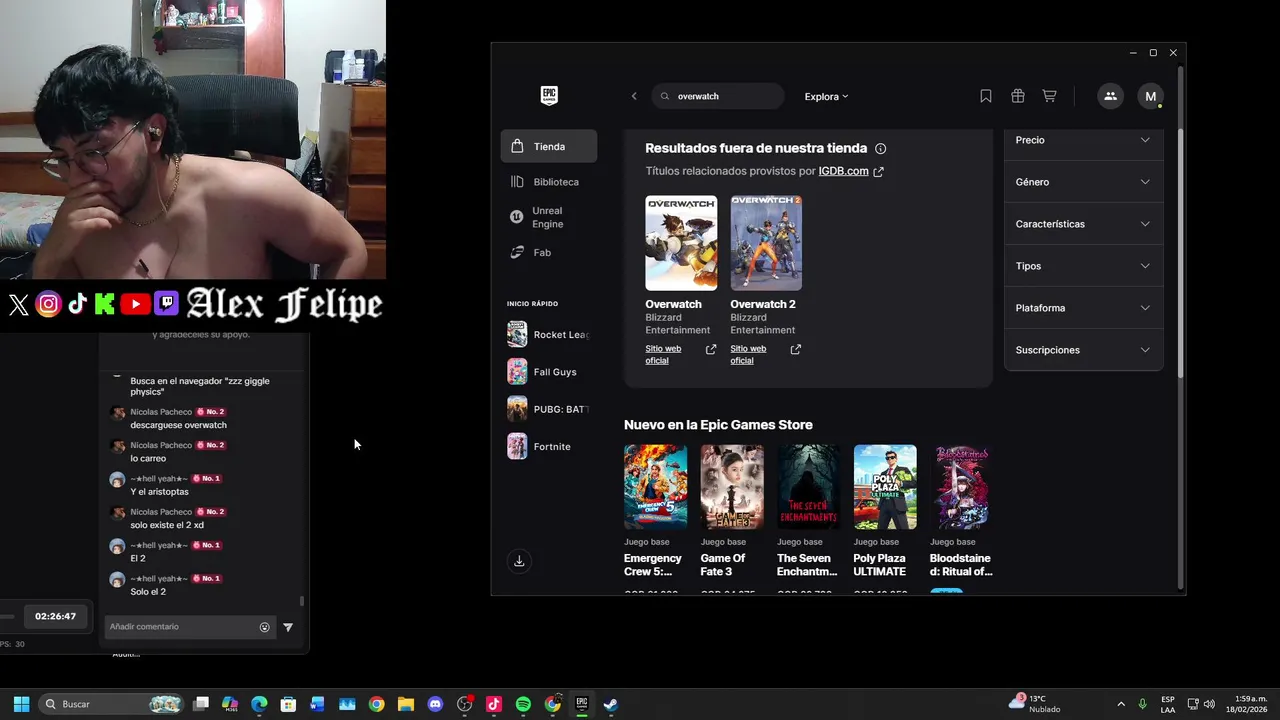Viewport: 1280px width, 720px height.
Task: Expand the Género filter
Action: click(x=1083, y=182)
